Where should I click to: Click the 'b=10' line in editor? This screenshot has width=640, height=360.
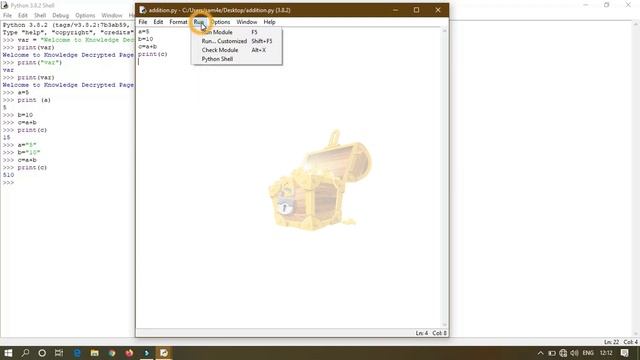tap(145, 39)
